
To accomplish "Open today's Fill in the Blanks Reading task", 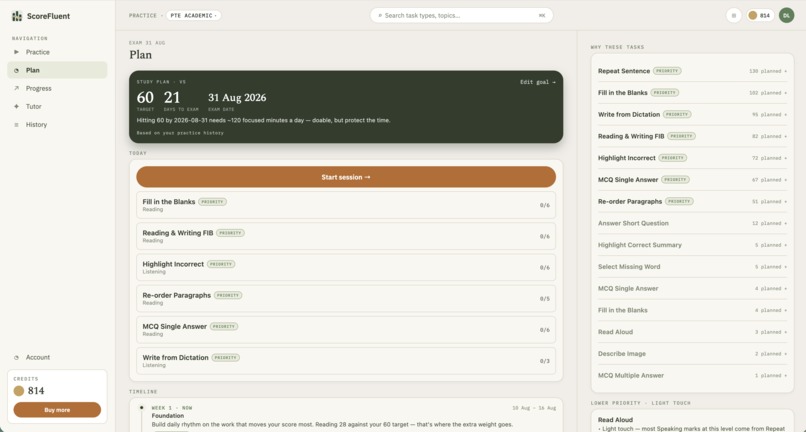I will [346, 205].
